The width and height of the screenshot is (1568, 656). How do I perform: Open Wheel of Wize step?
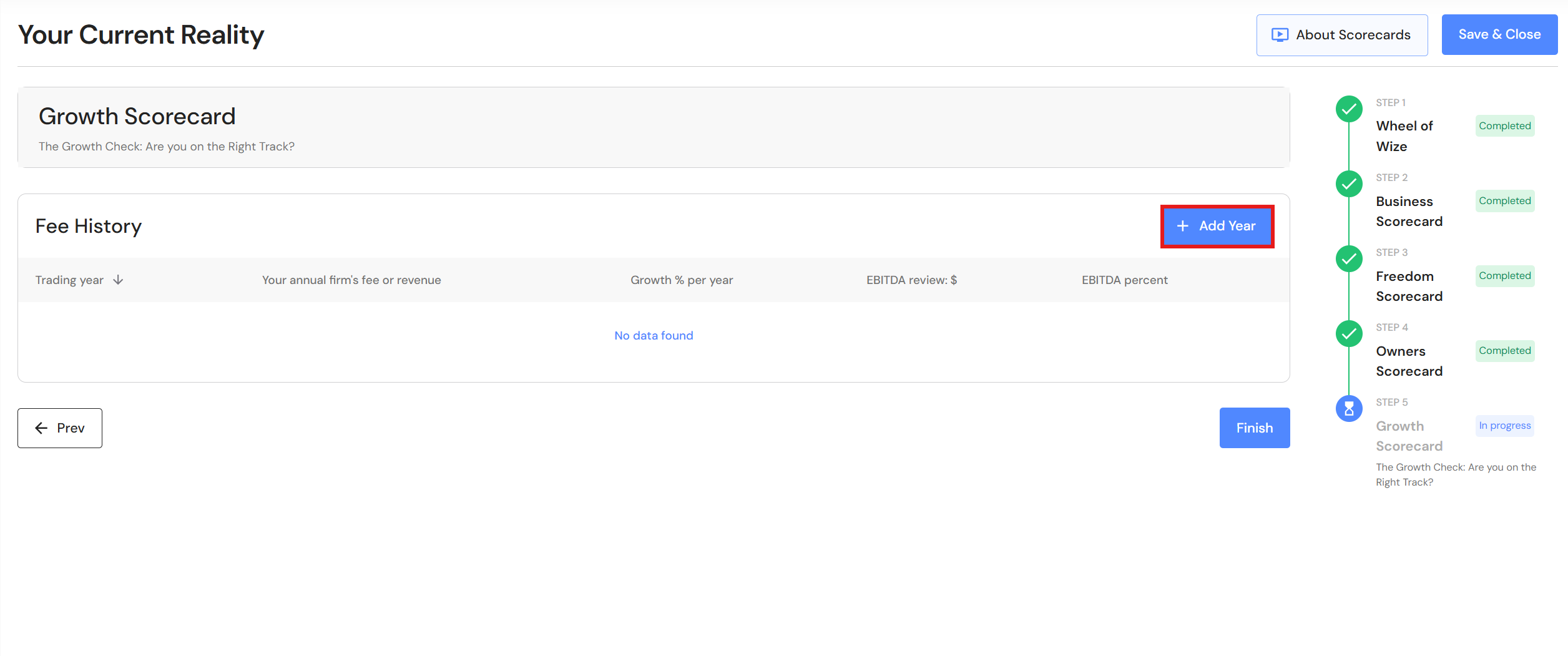coord(1404,136)
